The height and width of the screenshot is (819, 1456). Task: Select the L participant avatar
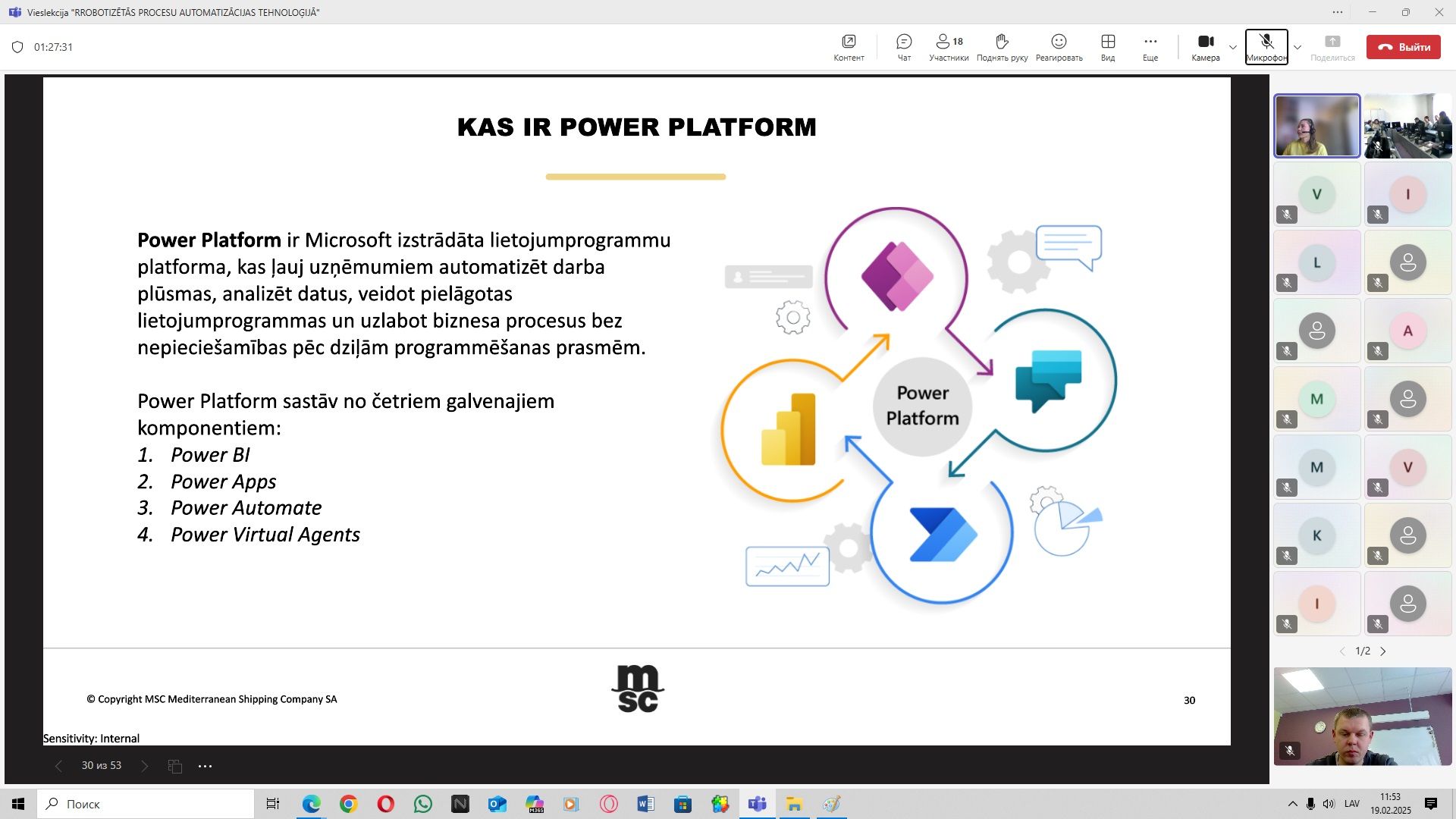click(x=1317, y=262)
